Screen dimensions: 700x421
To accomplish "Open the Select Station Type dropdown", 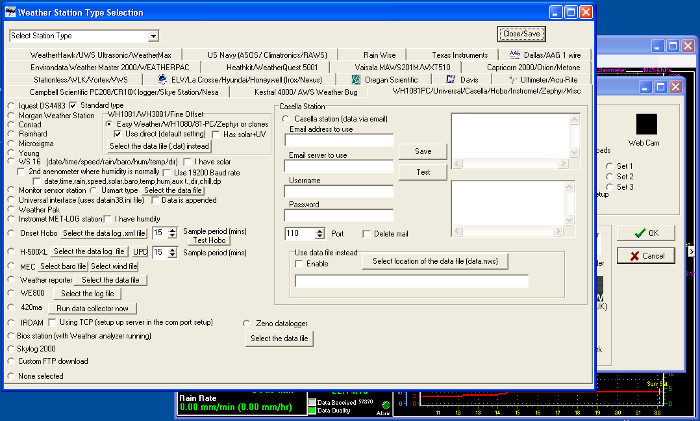I will tap(153, 36).
